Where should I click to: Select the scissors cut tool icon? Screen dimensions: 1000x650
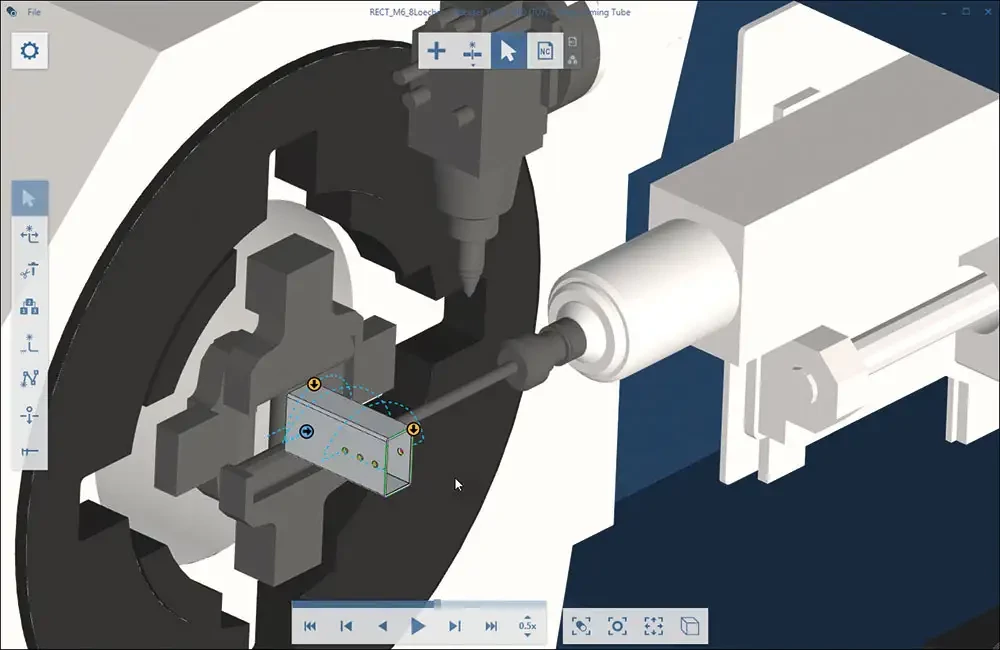[29, 270]
